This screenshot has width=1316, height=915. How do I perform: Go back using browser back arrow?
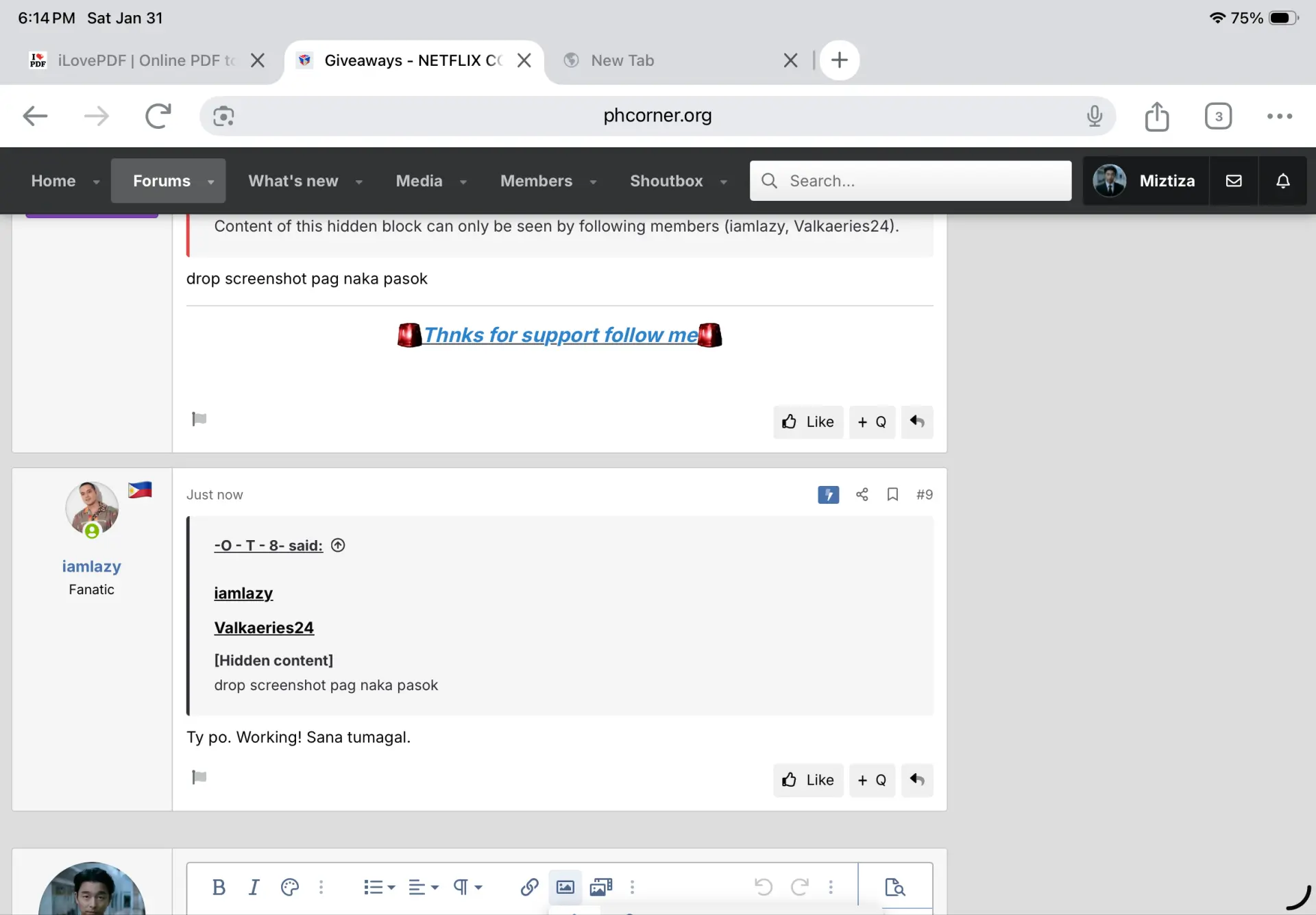(35, 116)
